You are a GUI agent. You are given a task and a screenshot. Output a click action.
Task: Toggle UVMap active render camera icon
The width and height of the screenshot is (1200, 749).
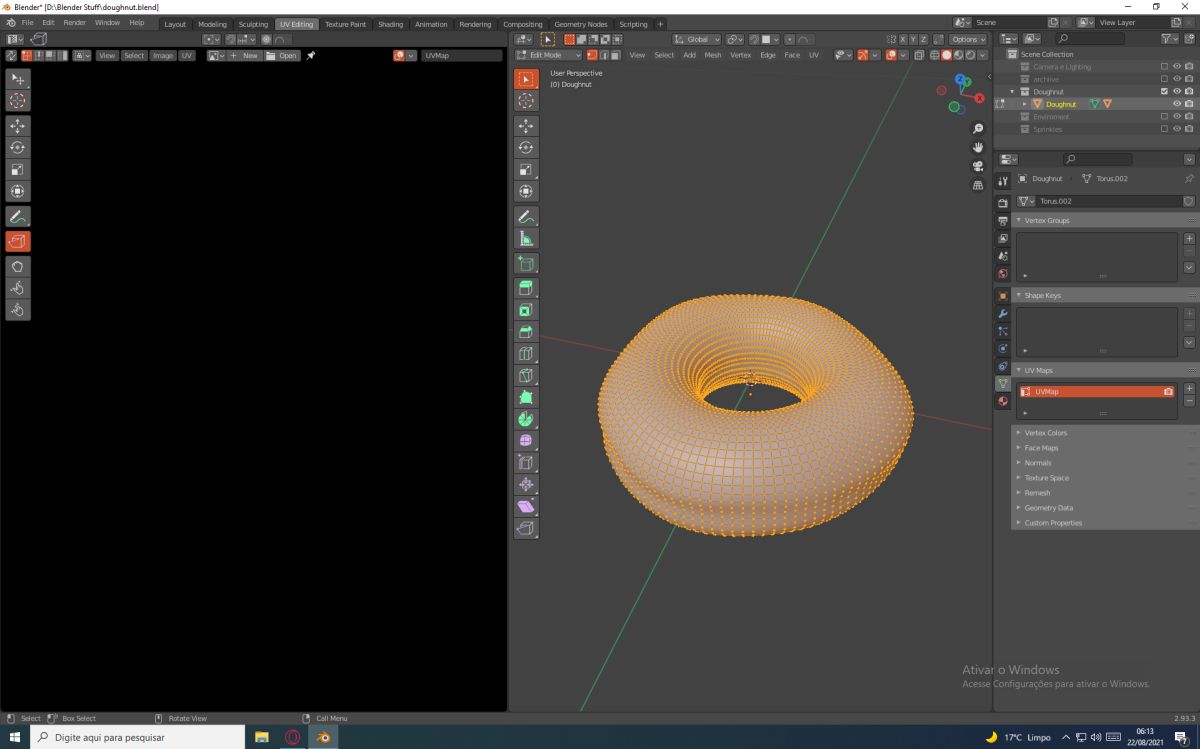(1168, 392)
